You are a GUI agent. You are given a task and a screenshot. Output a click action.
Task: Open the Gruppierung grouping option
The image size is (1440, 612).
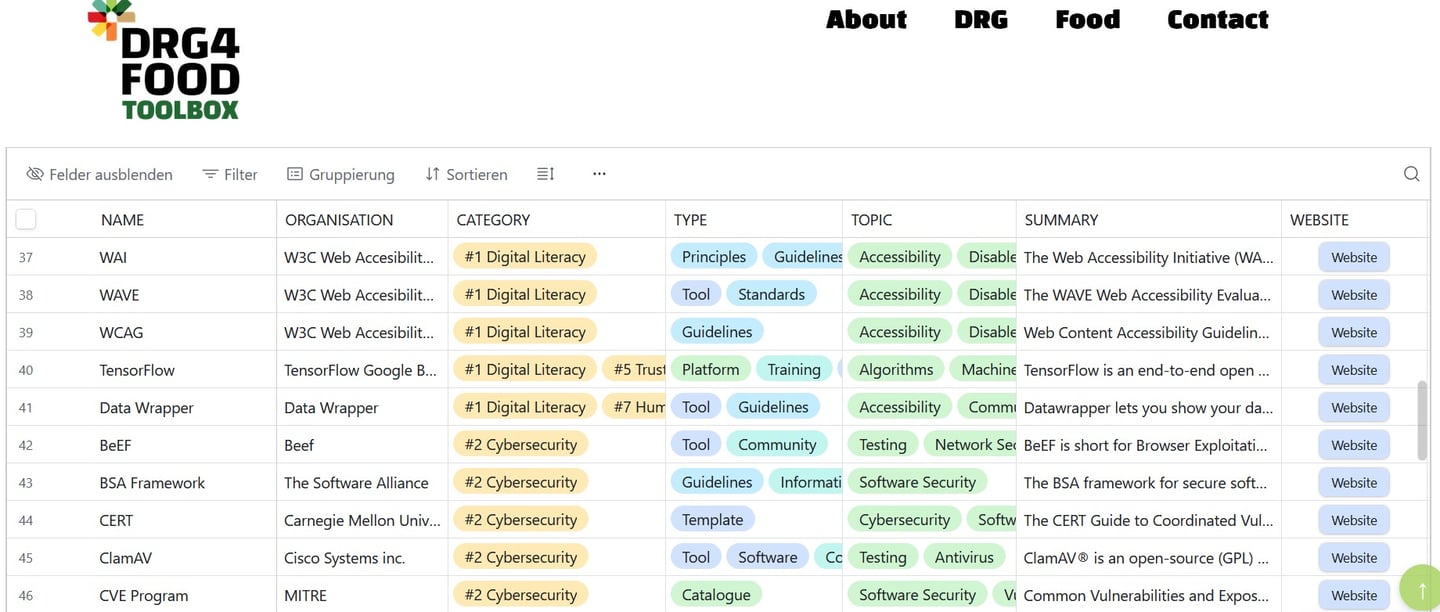(341, 174)
